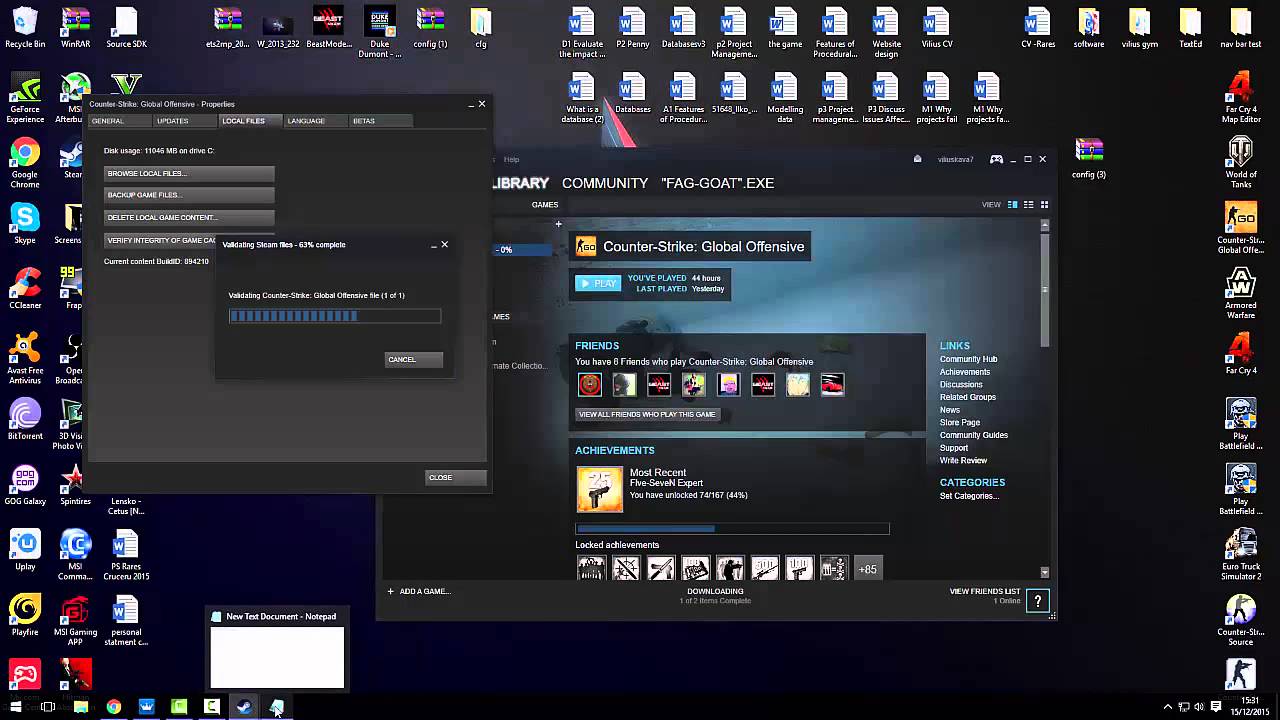Open the Steam inbox envelope icon
The height and width of the screenshot is (720, 1280).
click(x=917, y=159)
